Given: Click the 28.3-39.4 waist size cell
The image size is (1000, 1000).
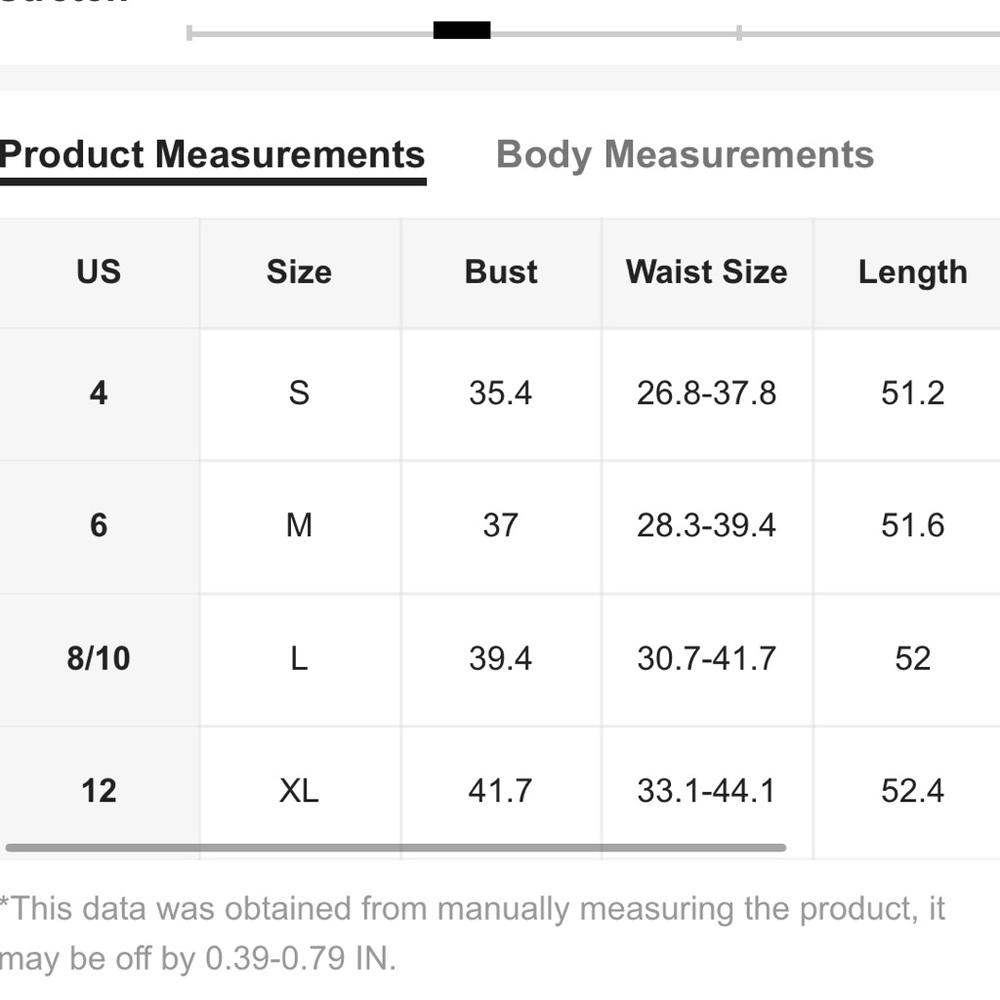Looking at the screenshot, I should click(707, 527).
